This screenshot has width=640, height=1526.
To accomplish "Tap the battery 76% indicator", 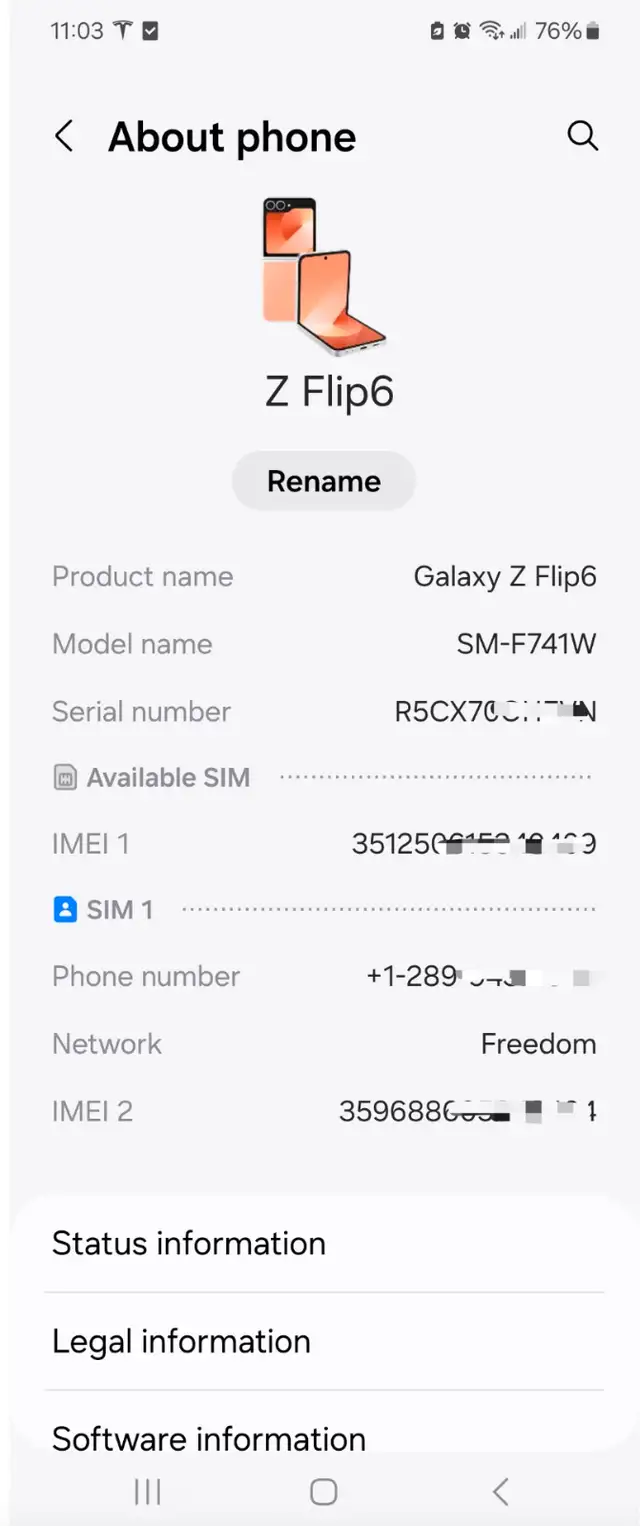I will click(567, 31).
